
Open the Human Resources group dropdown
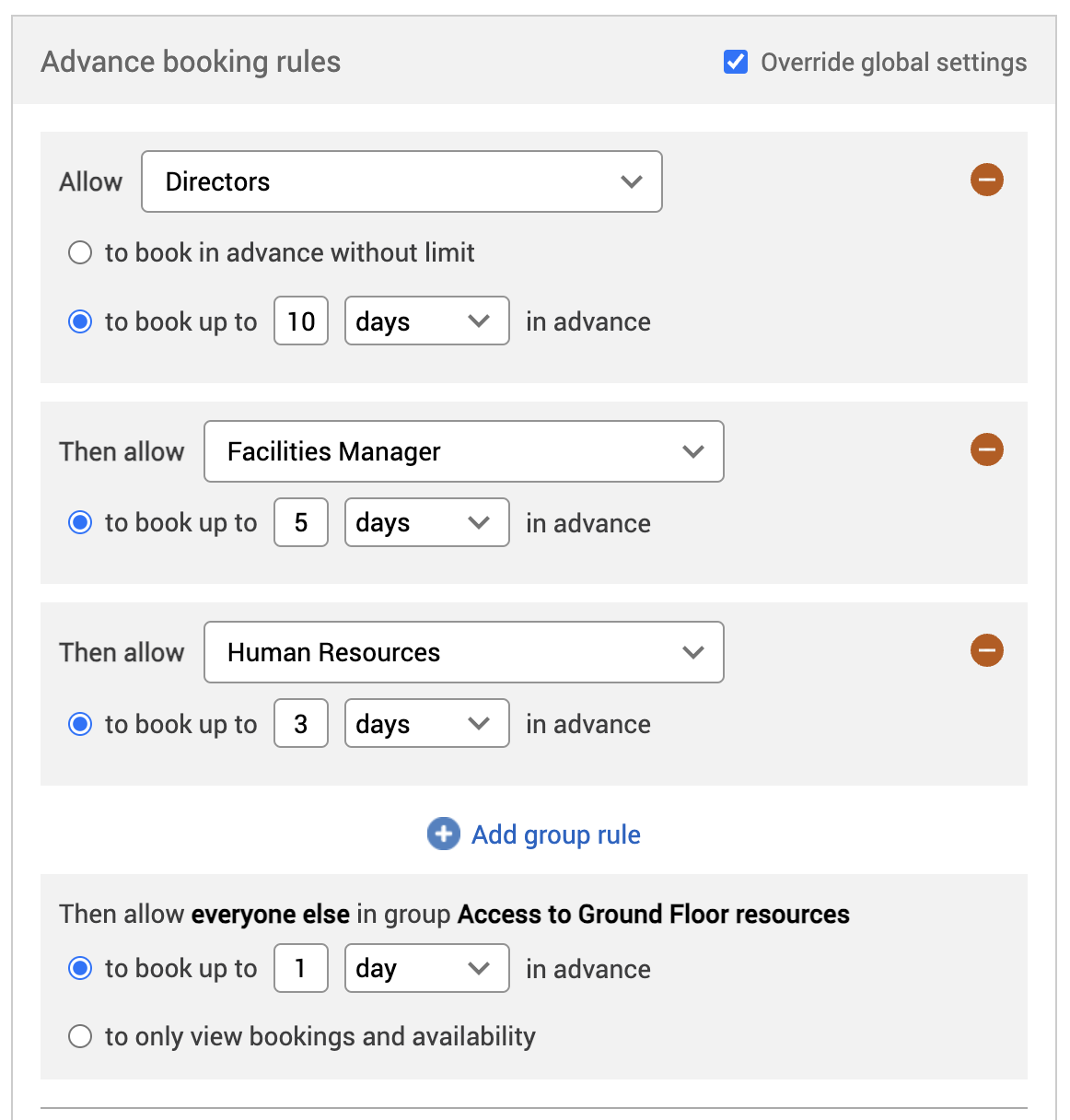coord(463,652)
